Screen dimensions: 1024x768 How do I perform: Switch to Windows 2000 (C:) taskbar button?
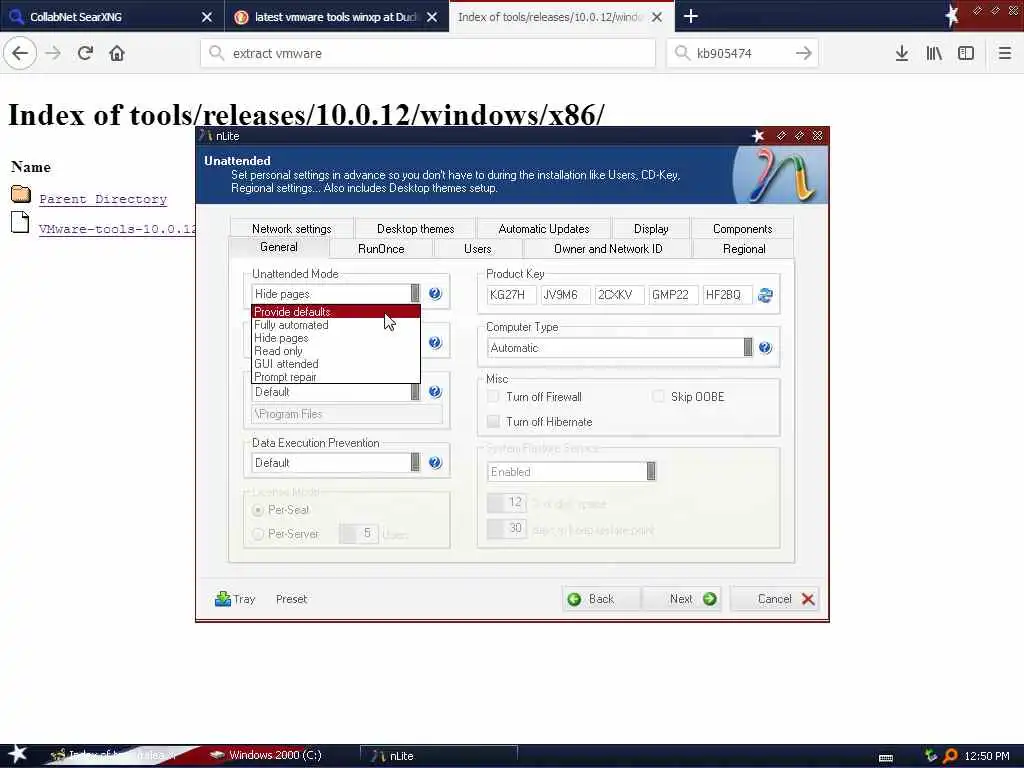(x=275, y=756)
